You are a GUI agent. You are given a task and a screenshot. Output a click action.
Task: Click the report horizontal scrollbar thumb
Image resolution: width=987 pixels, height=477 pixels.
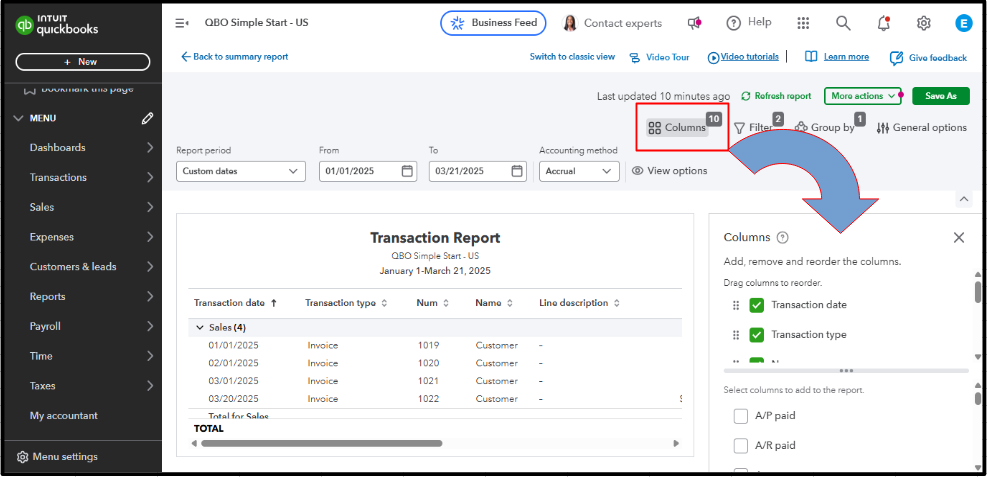tap(321, 444)
